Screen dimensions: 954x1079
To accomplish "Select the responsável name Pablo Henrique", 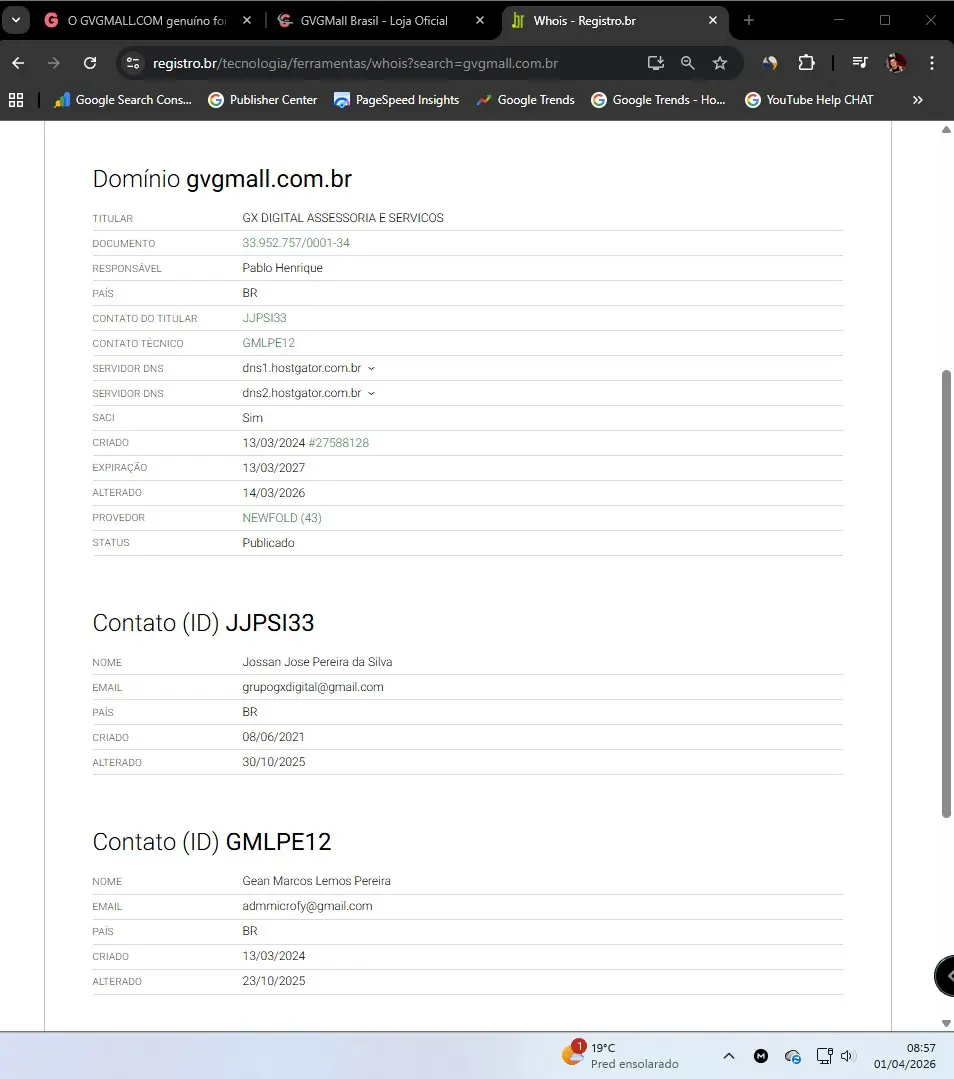I will click(x=282, y=268).
